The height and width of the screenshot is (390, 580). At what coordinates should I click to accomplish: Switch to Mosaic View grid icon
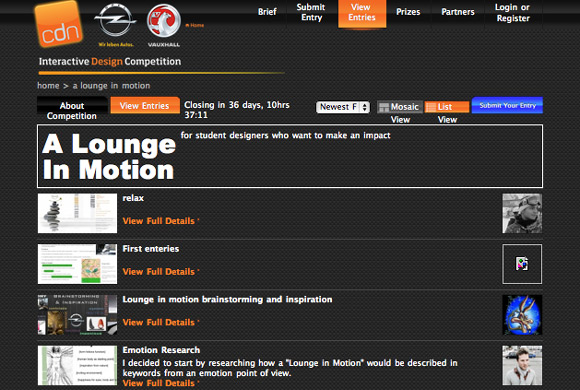(x=384, y=107)
